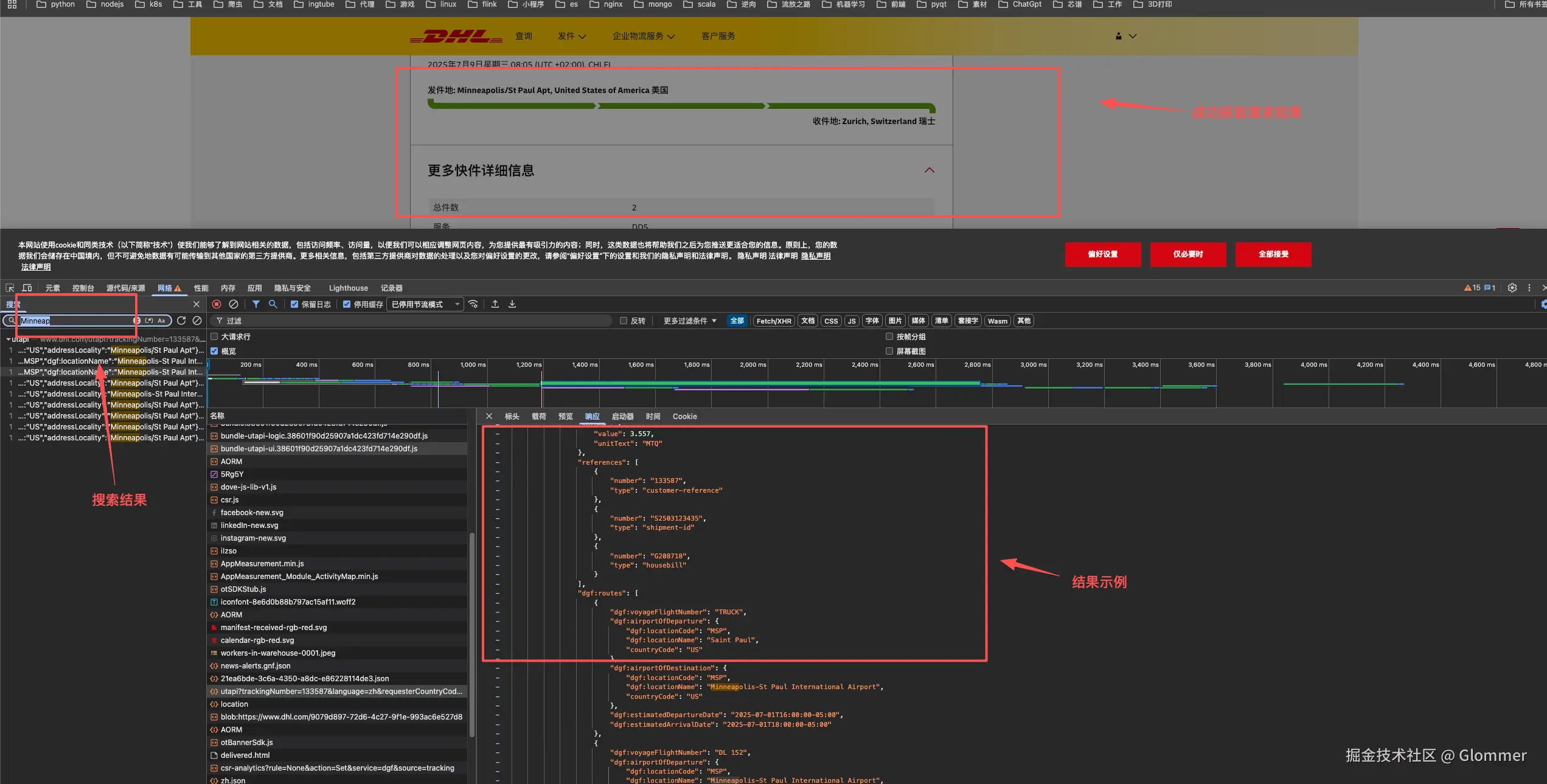
Task: Click the record network log icon
Action: click(x=217, y=304)
